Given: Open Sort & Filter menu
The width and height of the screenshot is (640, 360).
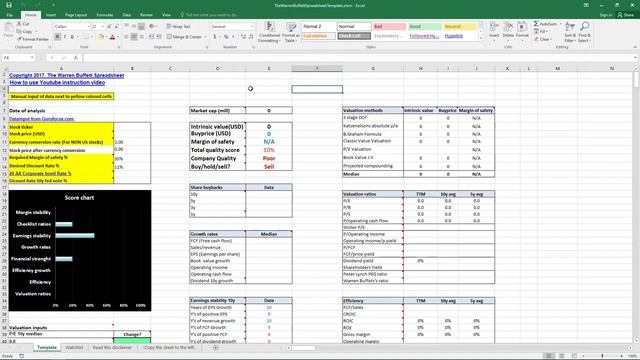Looking at the screenshot, I should (570, 32).
